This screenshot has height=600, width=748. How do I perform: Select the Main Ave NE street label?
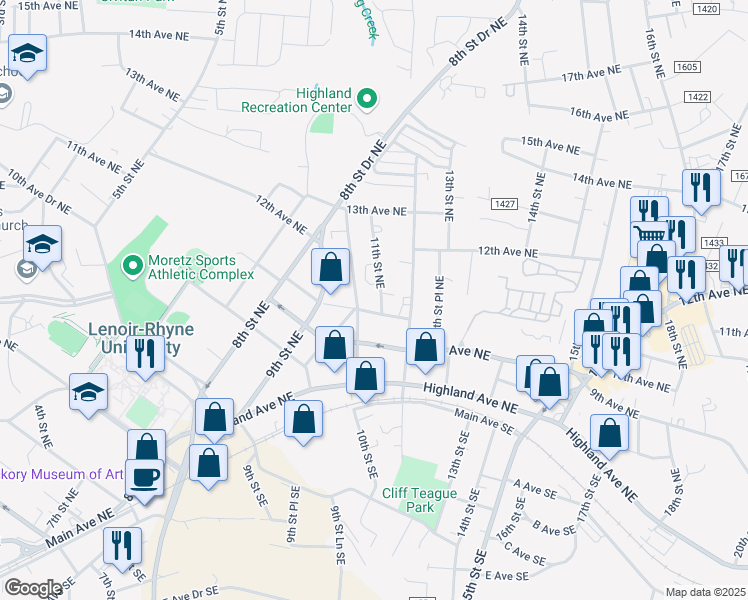pos(80,528)
